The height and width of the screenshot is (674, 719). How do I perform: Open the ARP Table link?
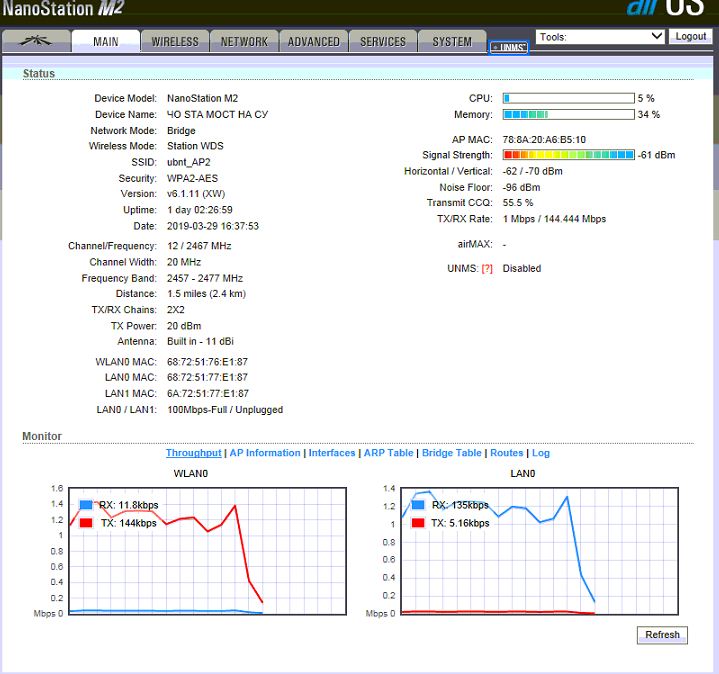[388, 453]
